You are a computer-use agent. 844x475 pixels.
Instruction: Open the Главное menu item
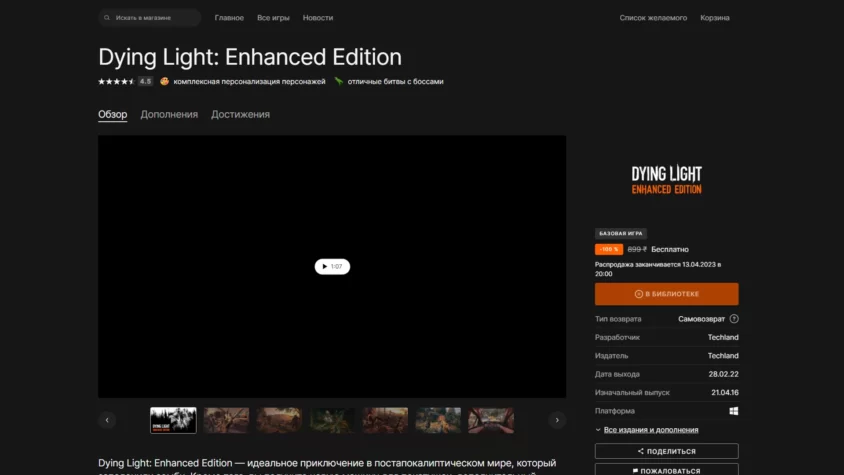coord(229,18)
